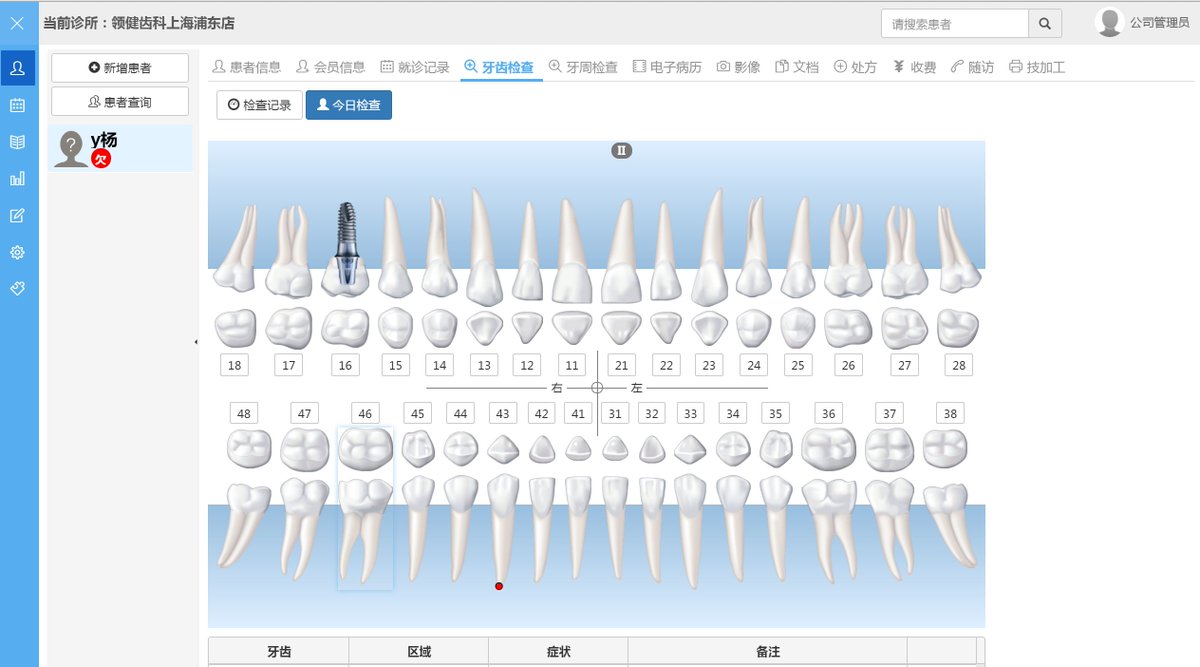Click the upper tooth 11 side view
The width and height of the screenshot is (1200, 667).
pyautogui.click(x=572, y=250)
